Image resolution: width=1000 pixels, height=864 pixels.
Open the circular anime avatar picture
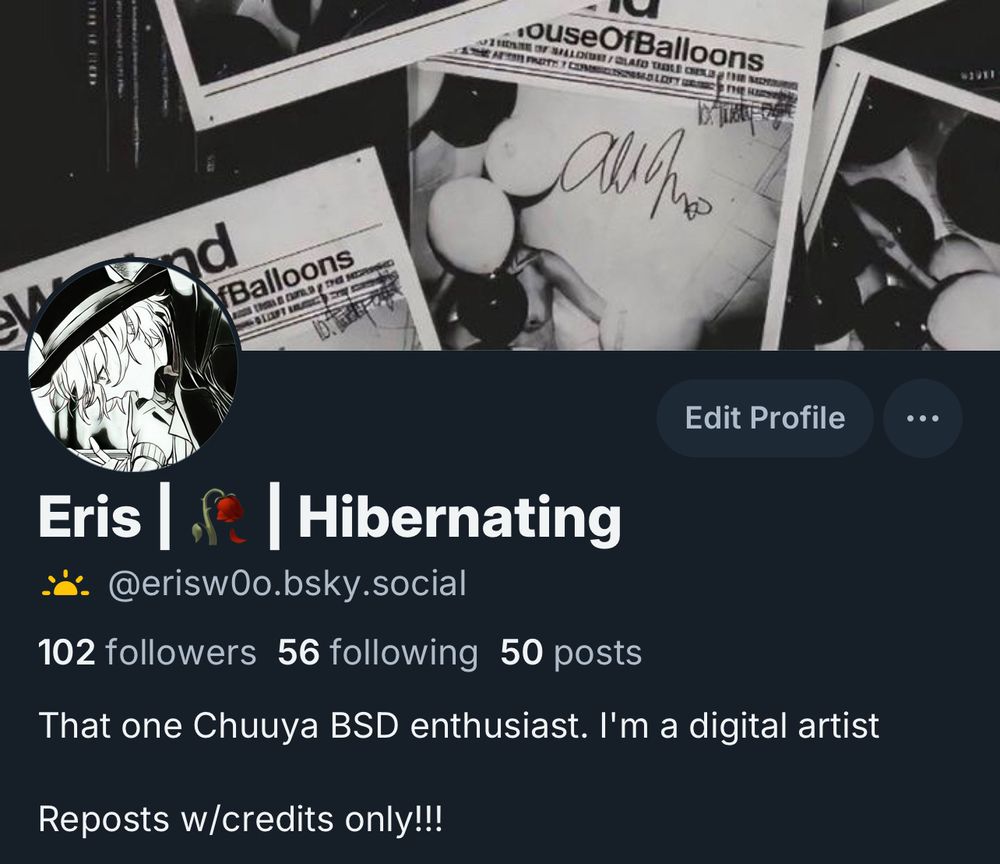133,366
